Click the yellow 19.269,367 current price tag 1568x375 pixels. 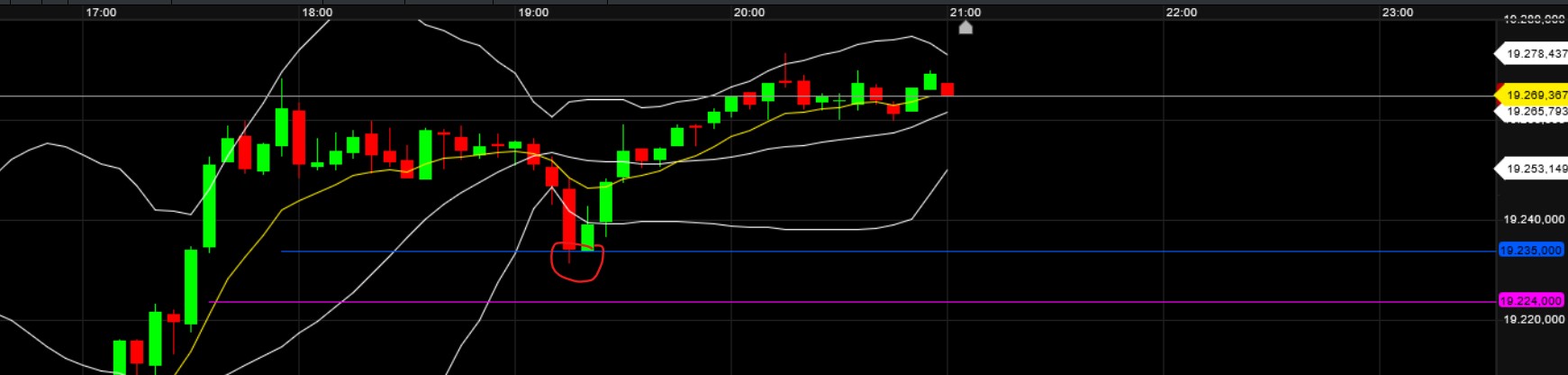(1532, 95)
